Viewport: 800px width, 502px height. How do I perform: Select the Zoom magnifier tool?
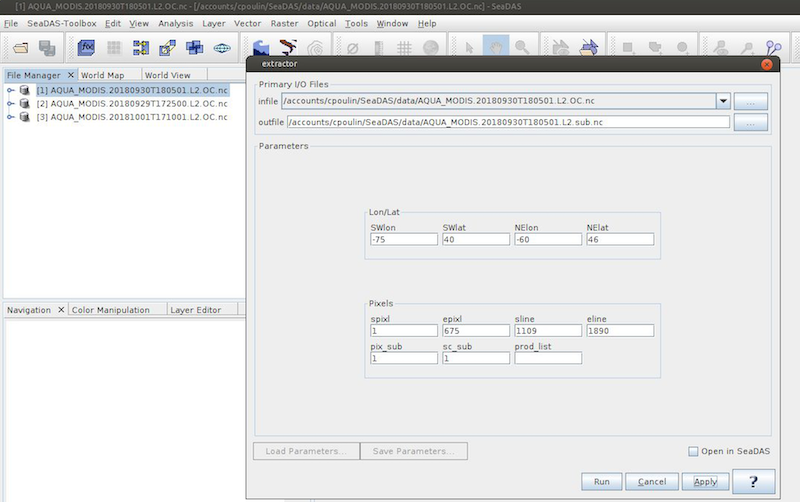(521, 47)
